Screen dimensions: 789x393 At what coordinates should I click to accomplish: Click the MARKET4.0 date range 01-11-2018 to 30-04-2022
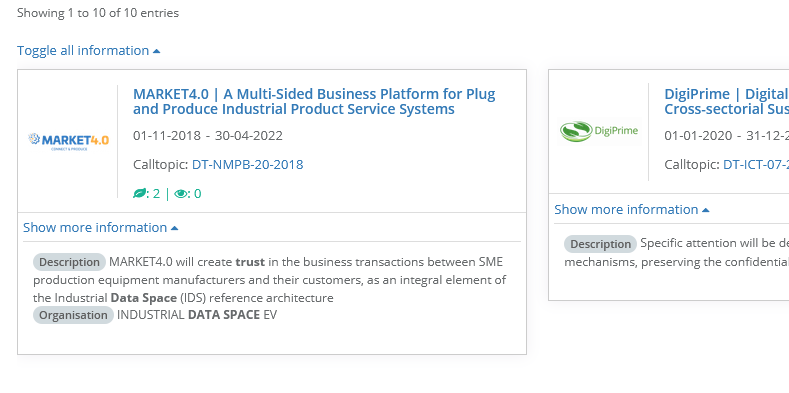(208, 136)
